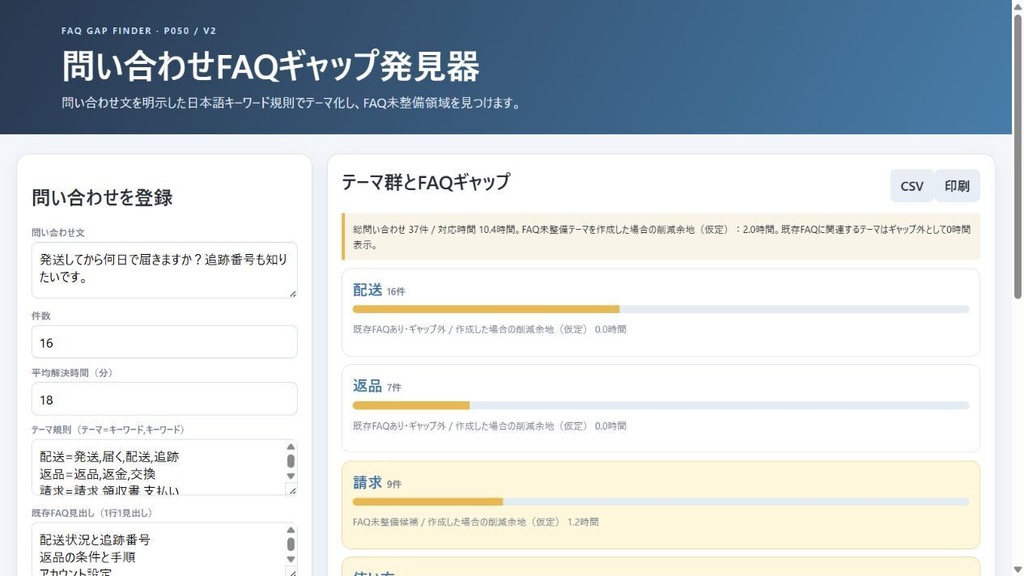Click the 請求 theme progress bar
This screenshot has height=576, width=1024.
pos(661,502)
